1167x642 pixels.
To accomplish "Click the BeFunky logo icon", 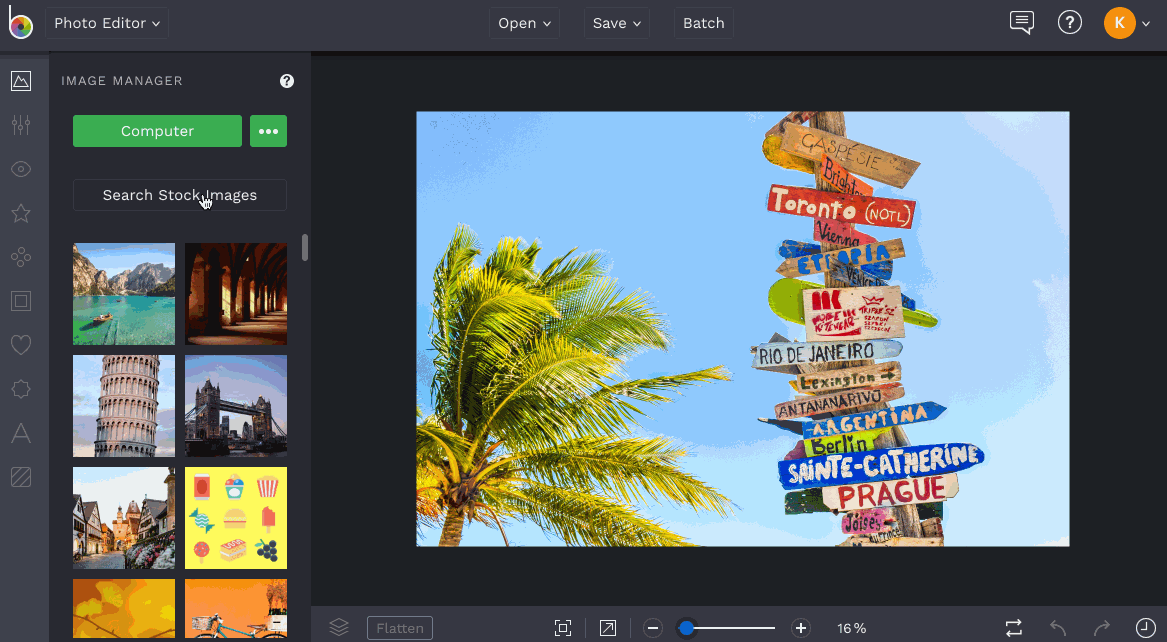I will (20, 22).
